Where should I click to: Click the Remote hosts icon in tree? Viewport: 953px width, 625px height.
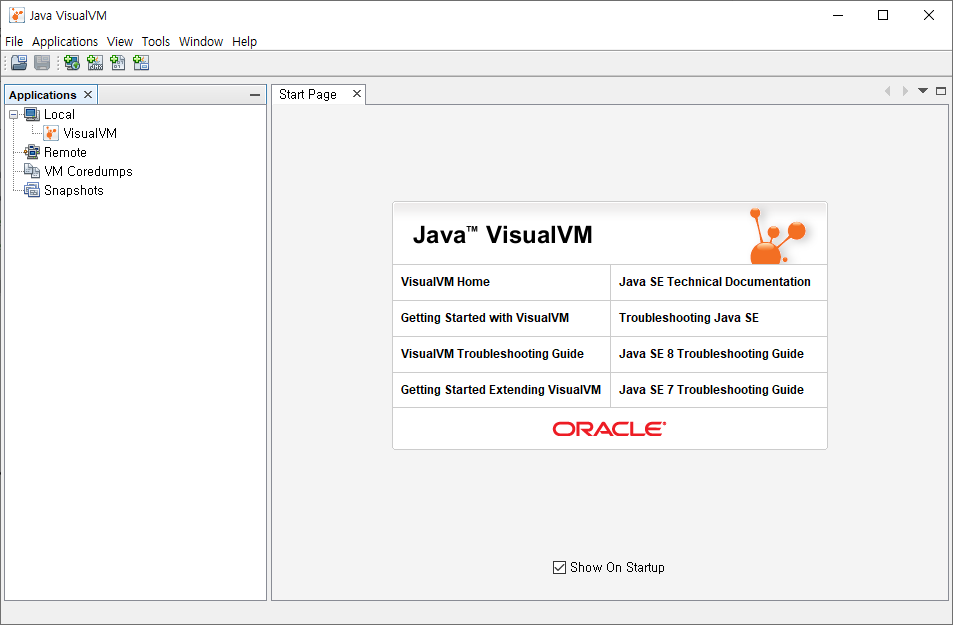(x=32, y=152)
